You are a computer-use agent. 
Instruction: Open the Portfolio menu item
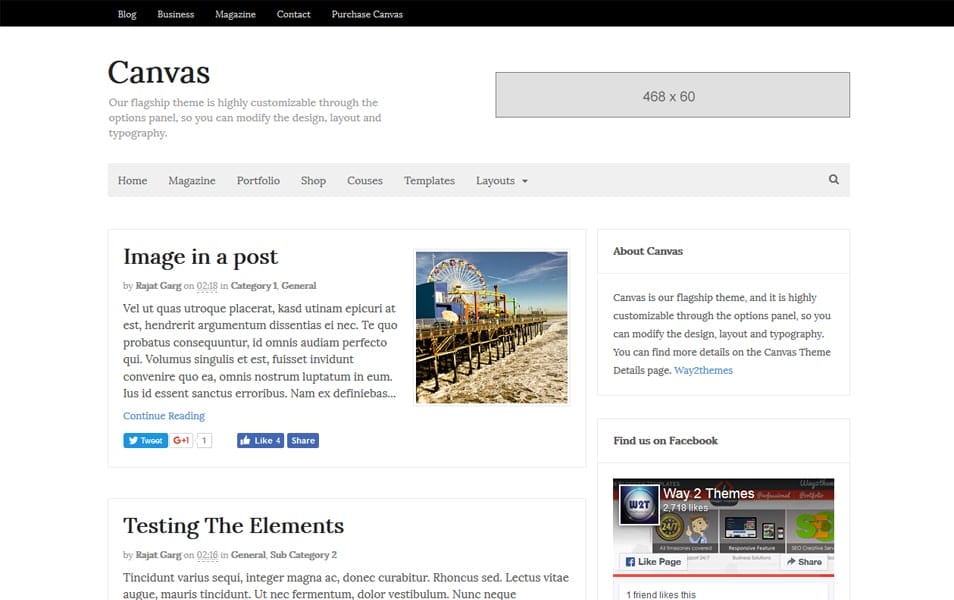(258, 181)
